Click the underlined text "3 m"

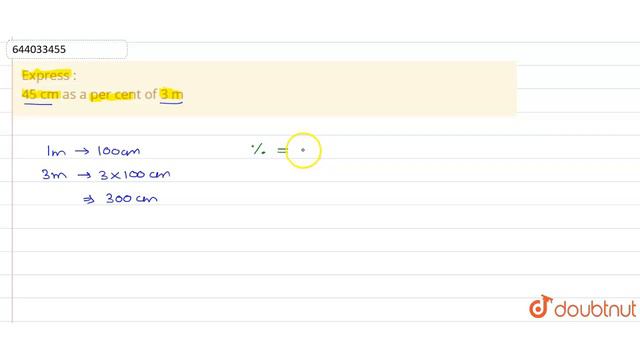(x=171, y=94)
